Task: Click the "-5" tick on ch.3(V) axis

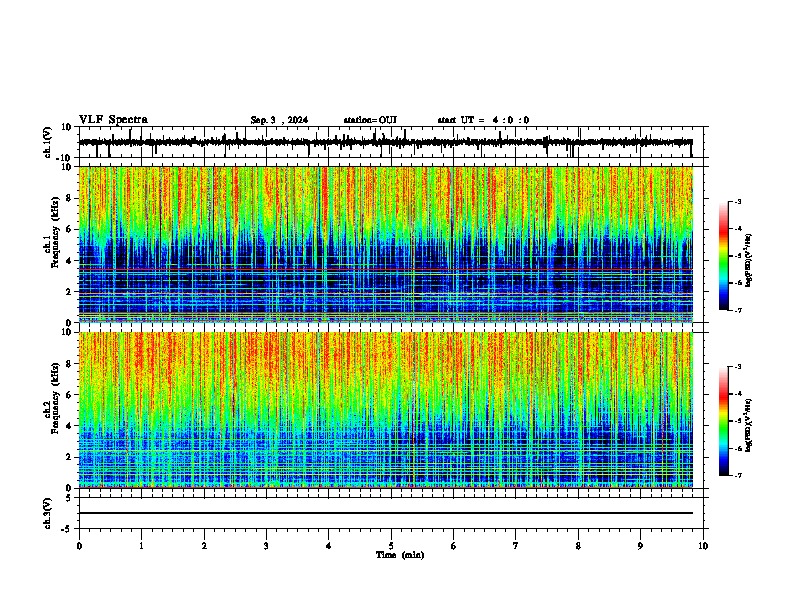Action: coord(68,529)
